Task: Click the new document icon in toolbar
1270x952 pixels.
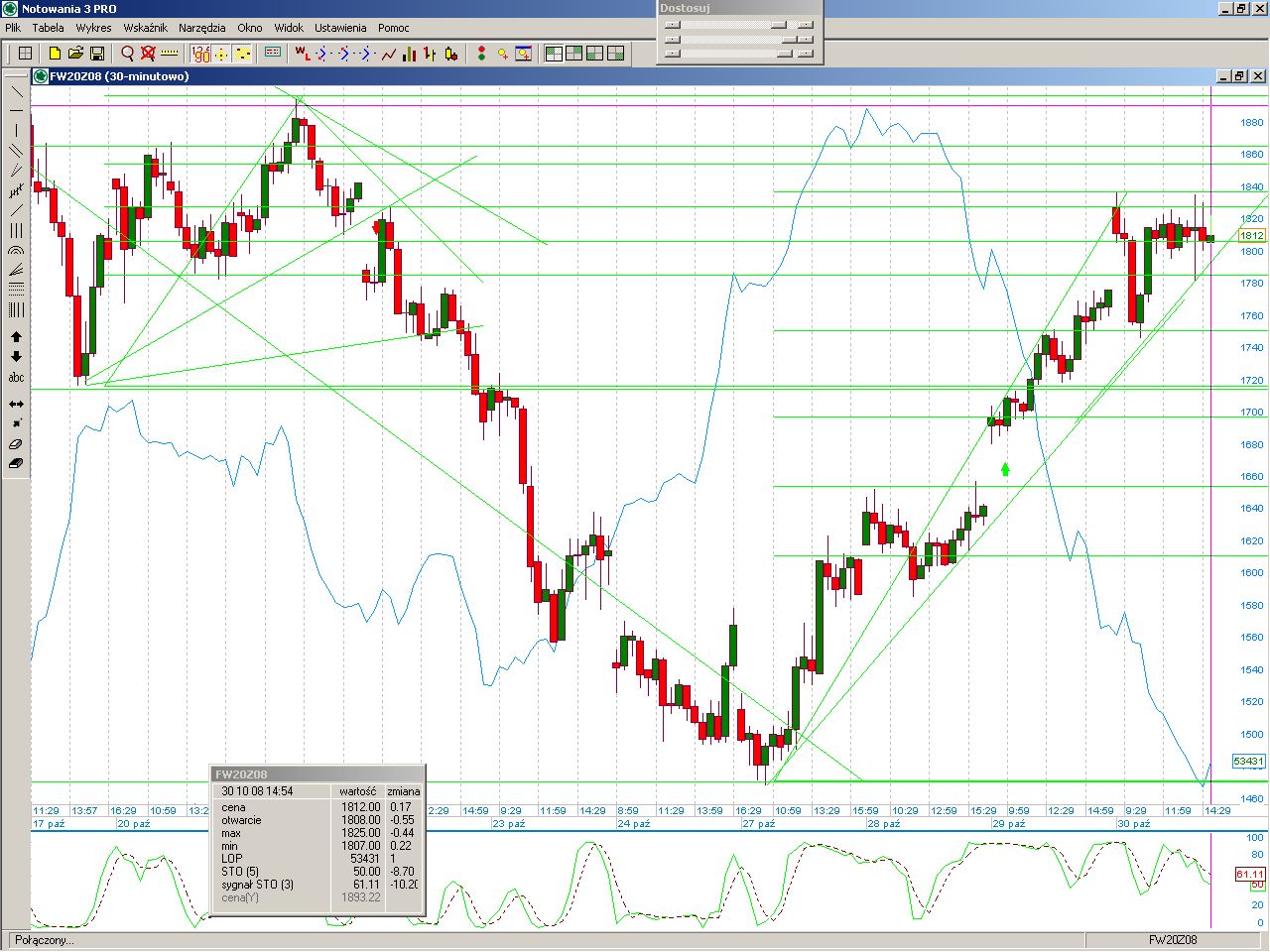Action: coord(55,54)
